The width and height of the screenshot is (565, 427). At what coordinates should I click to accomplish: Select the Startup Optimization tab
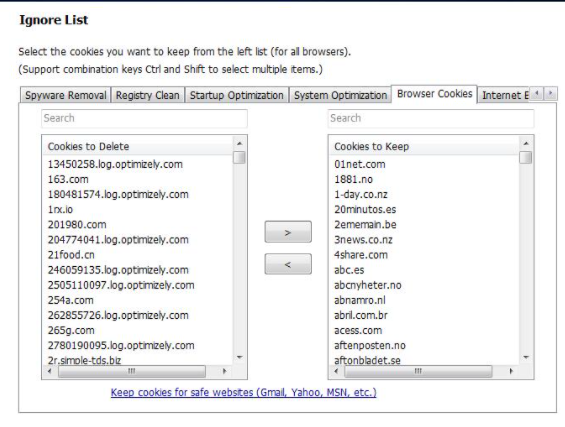click(237, 95)
